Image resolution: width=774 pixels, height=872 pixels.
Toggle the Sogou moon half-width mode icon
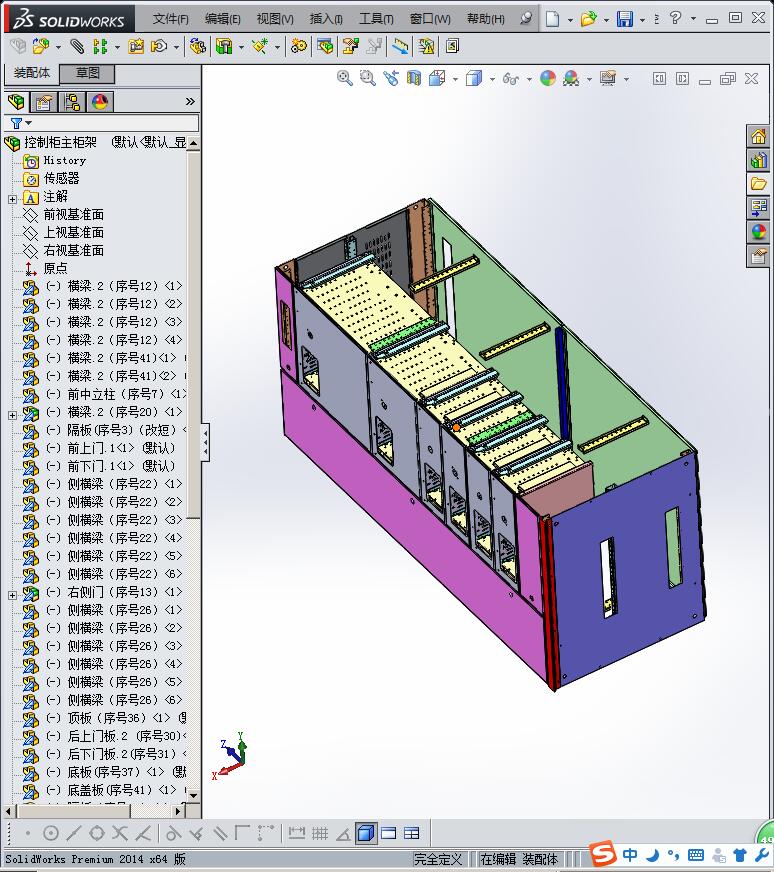coord(653,855)
